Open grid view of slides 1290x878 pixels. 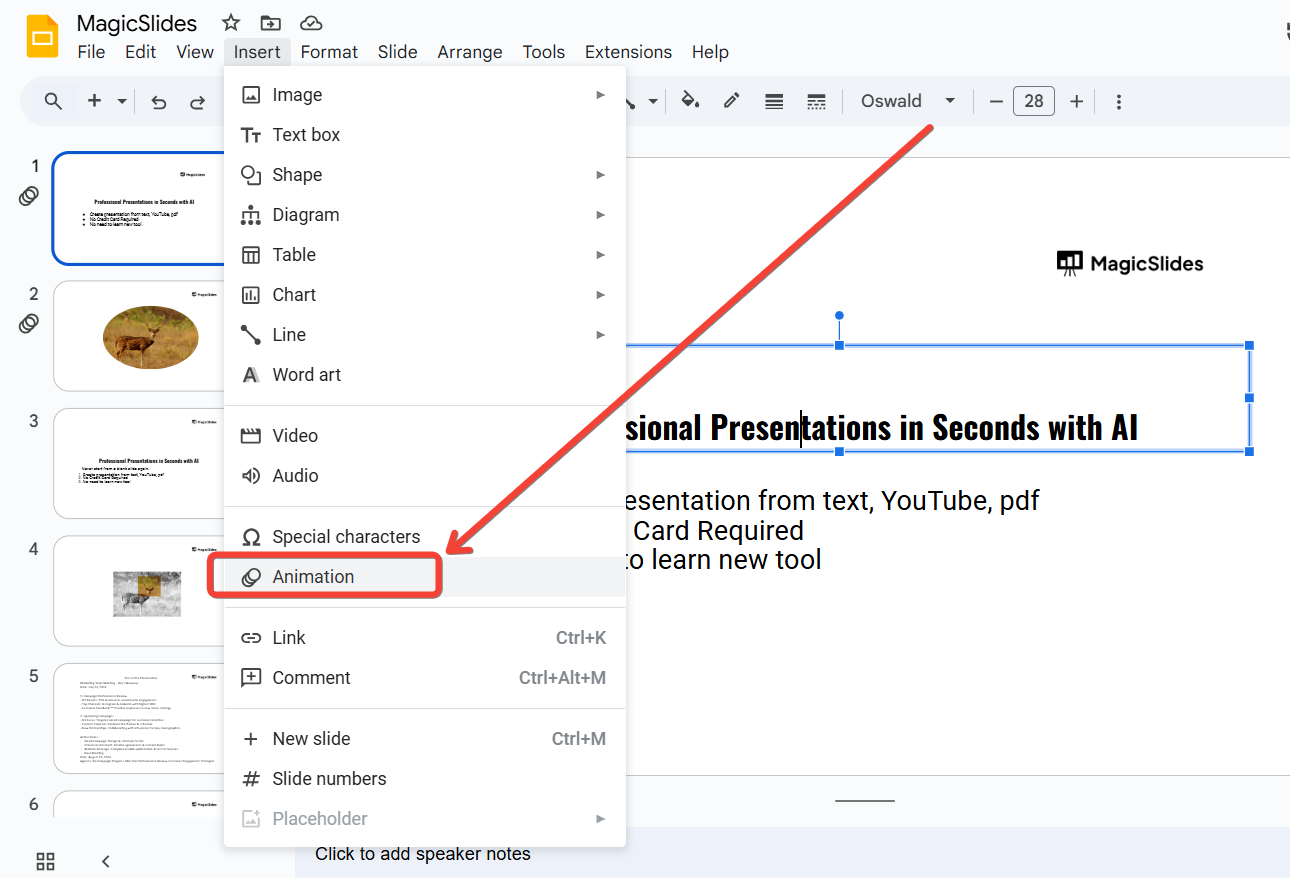pyautogui.click(x=46, y=861)
